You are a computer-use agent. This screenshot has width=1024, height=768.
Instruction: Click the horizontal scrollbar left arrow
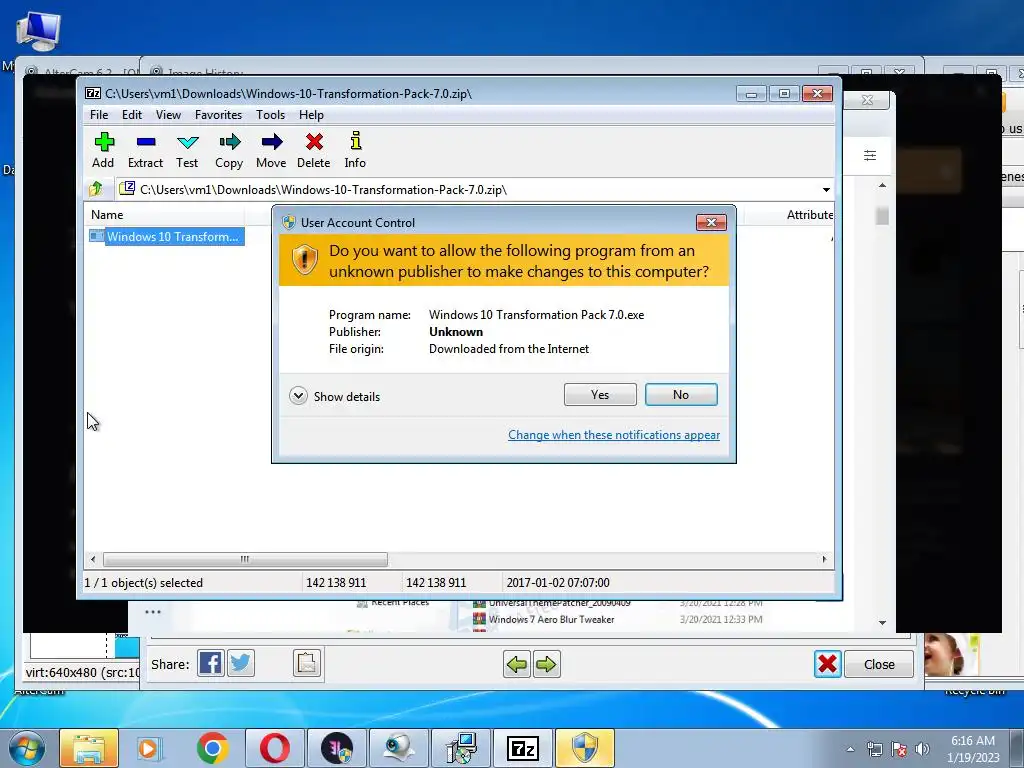tap(93, 559)
